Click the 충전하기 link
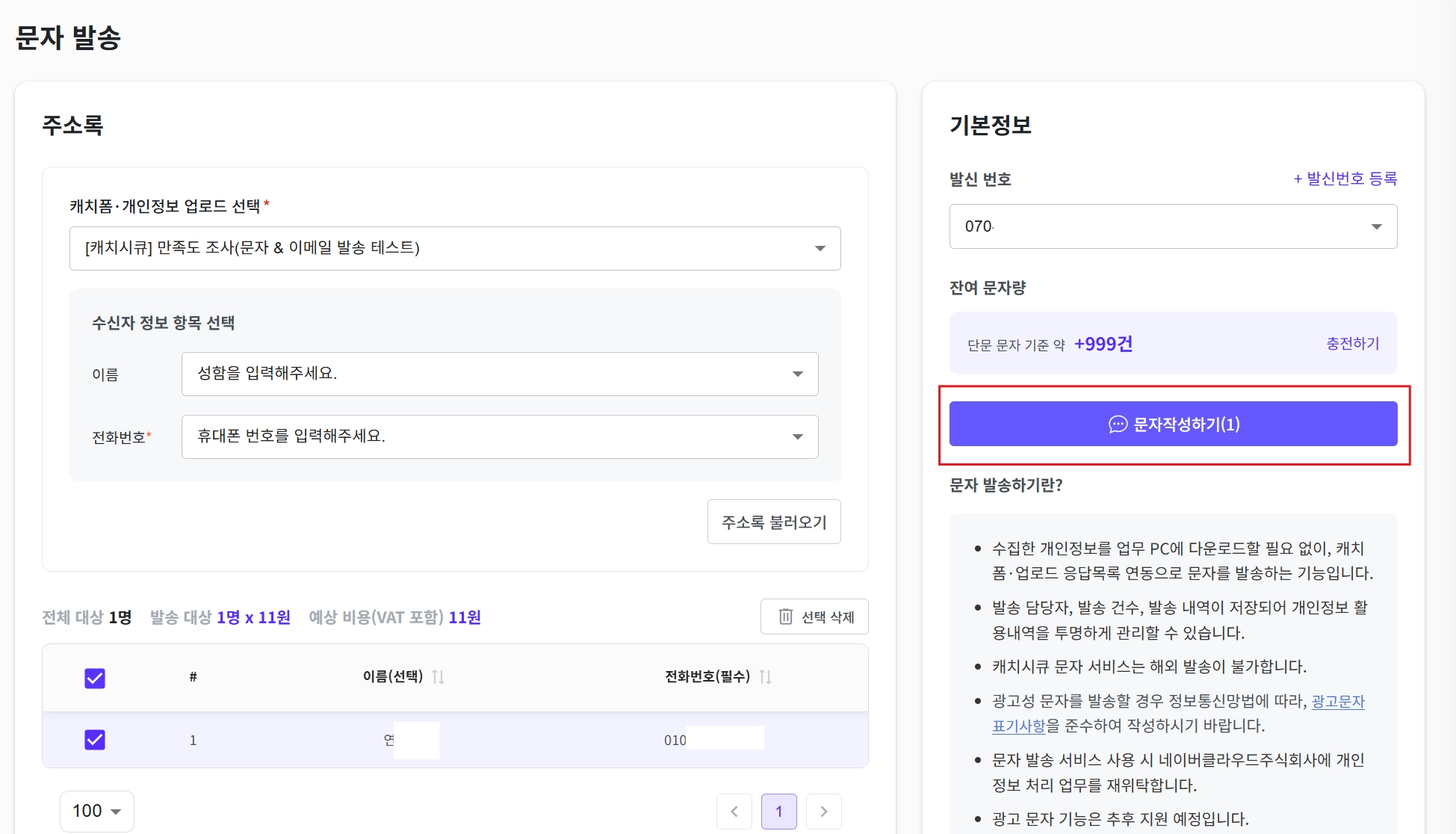The height and width of the screenshot is (834, 1456). tap(1352, 344)
